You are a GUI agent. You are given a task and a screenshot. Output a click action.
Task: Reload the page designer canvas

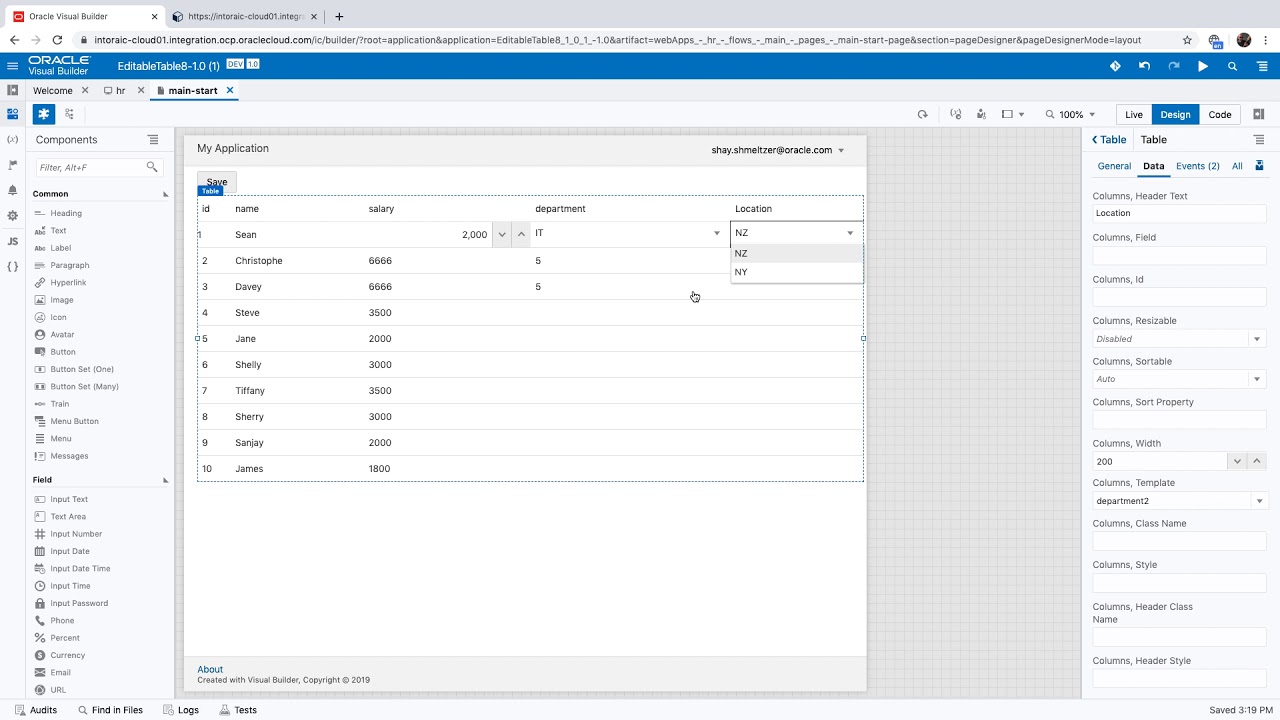coord(922,114)
